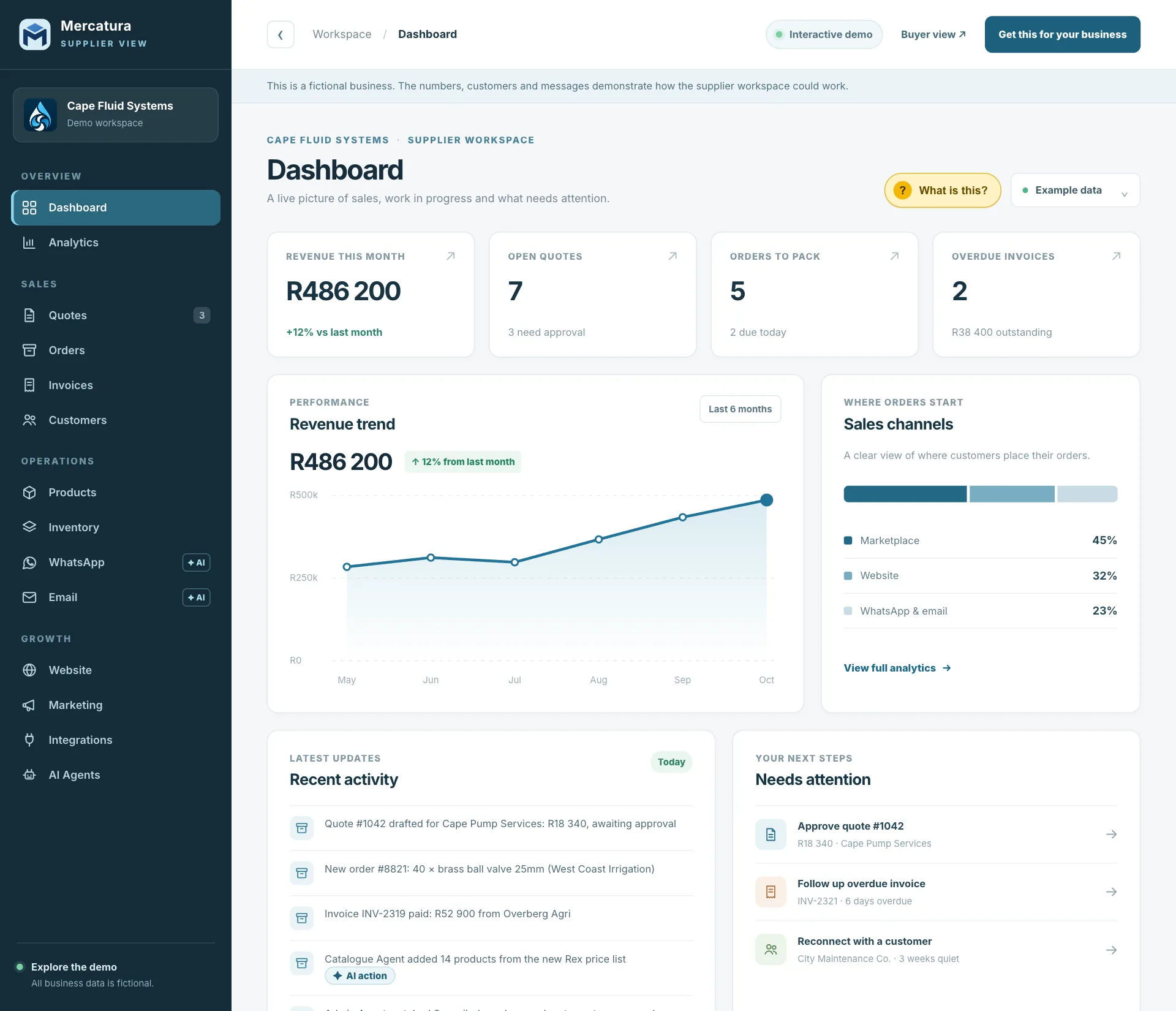Select the Oct data point on the chart
Viewport: 1176px width, 1011px height.
tap(766, 500)
